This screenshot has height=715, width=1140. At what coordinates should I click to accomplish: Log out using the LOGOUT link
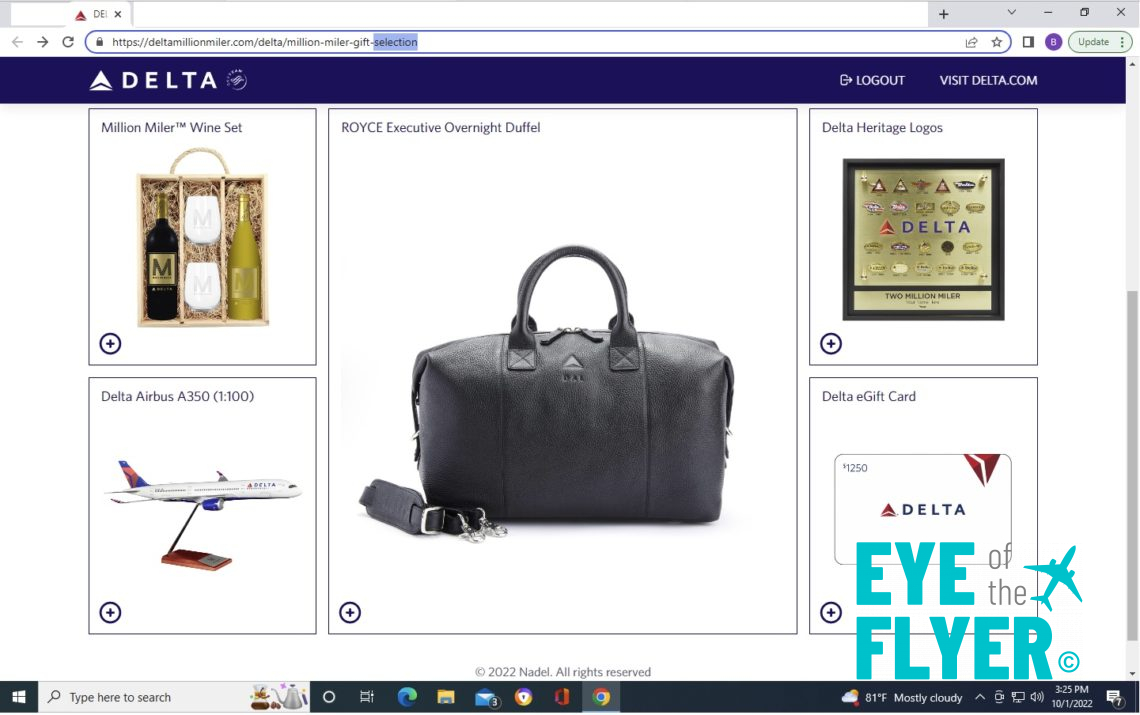point(872,80)
